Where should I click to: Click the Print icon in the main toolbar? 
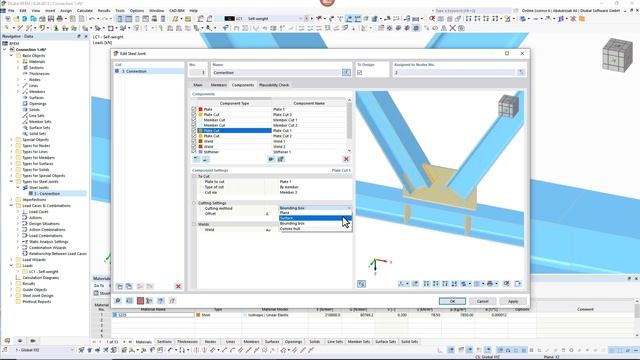pyautogui.click(x=60, y=19)
